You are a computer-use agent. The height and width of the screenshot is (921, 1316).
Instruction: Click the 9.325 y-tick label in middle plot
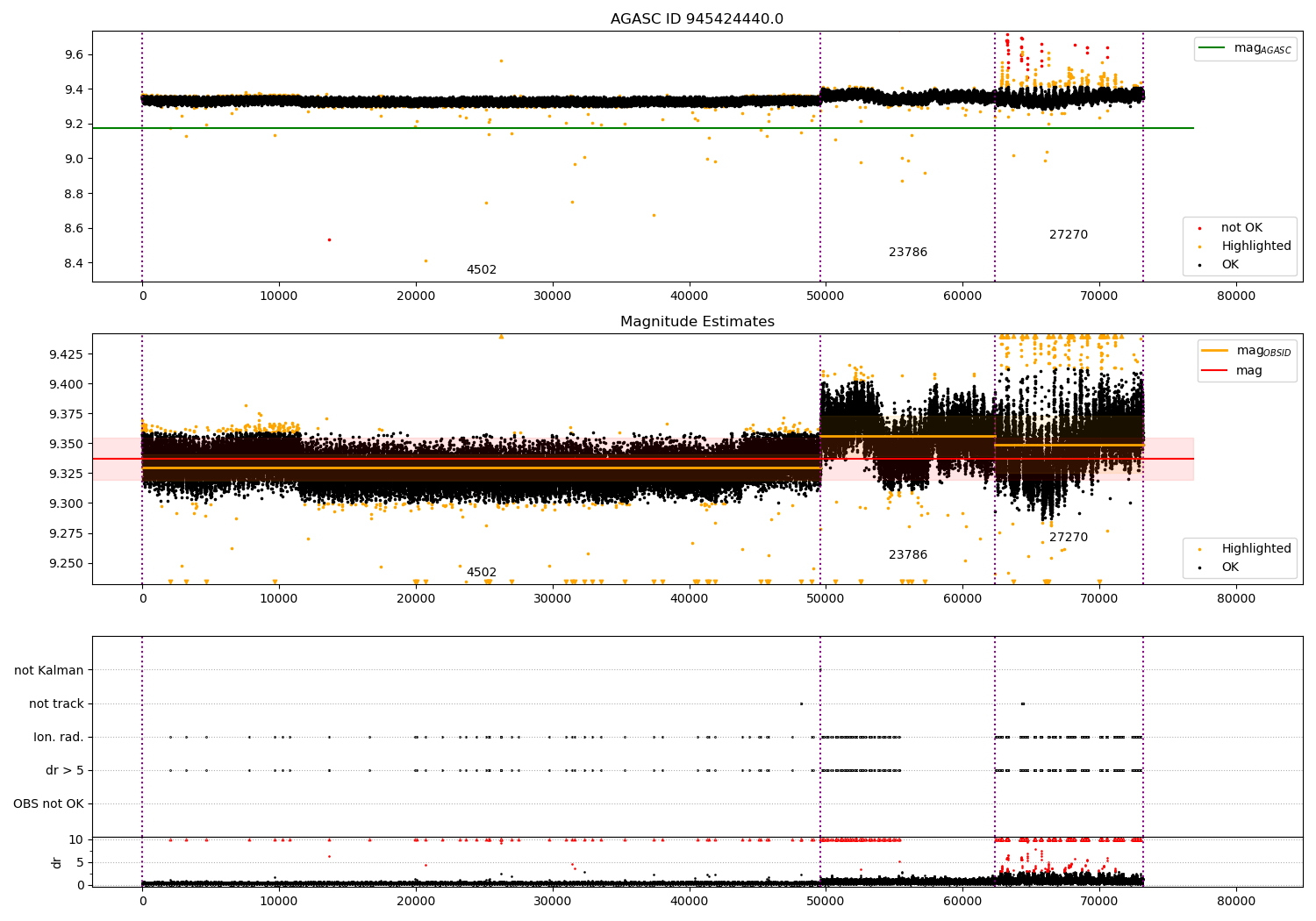[67, 474]
